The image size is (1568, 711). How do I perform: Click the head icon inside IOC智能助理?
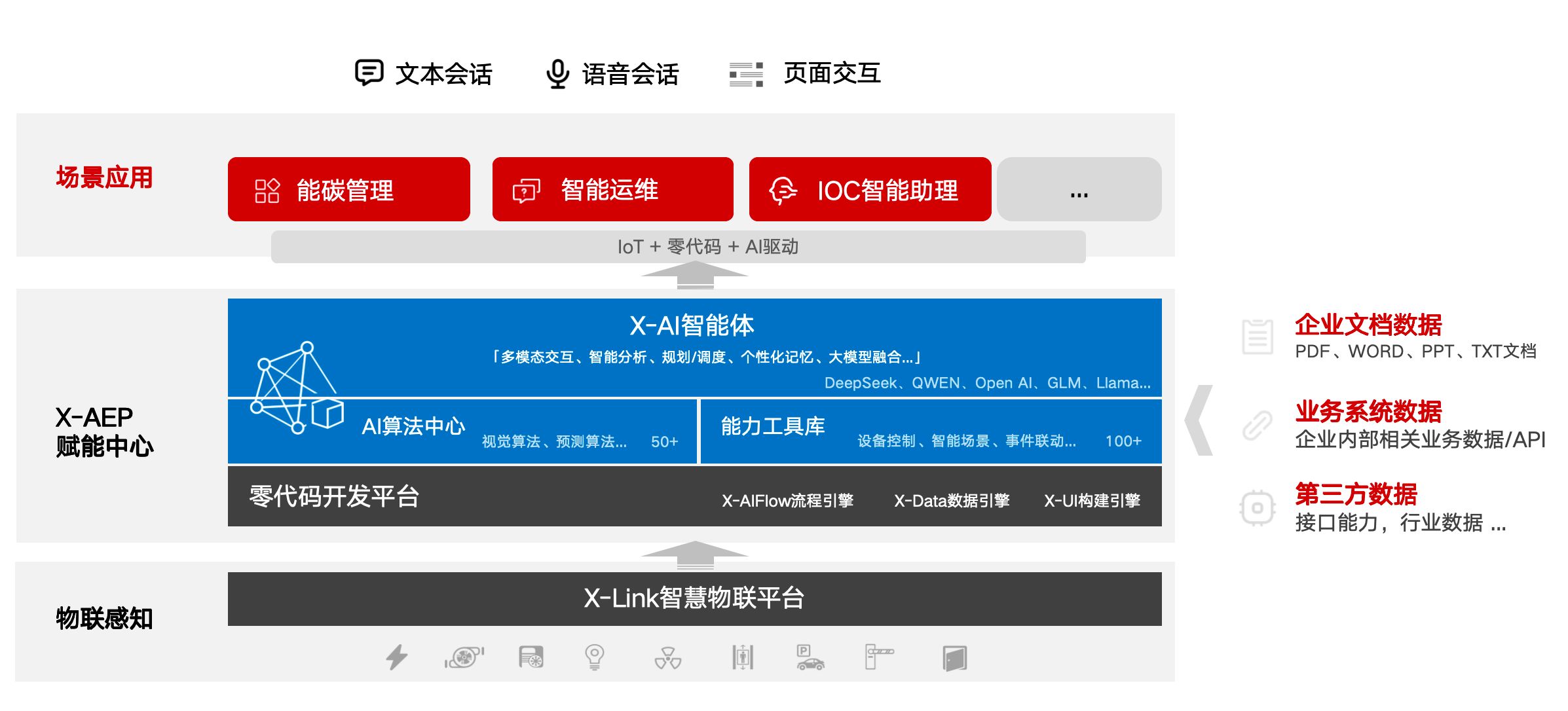point(784,191)
